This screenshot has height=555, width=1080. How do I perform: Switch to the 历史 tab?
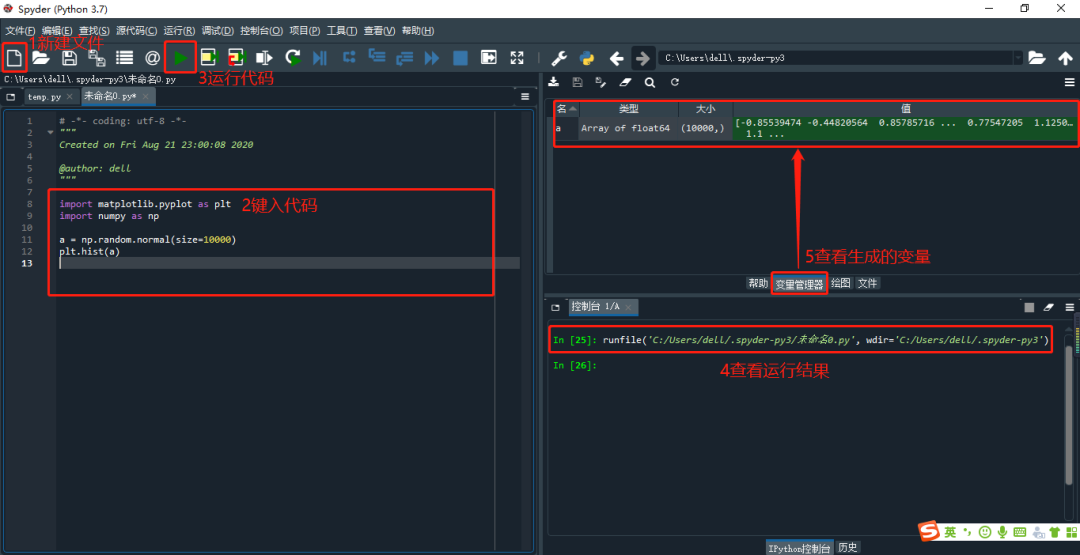pos(848,548)
